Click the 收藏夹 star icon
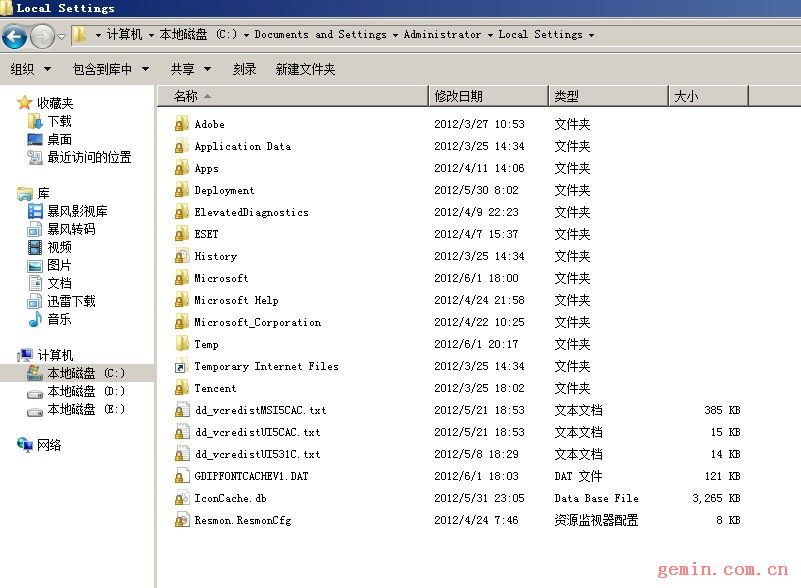This screenshot has width=801, height=588. 25,103
